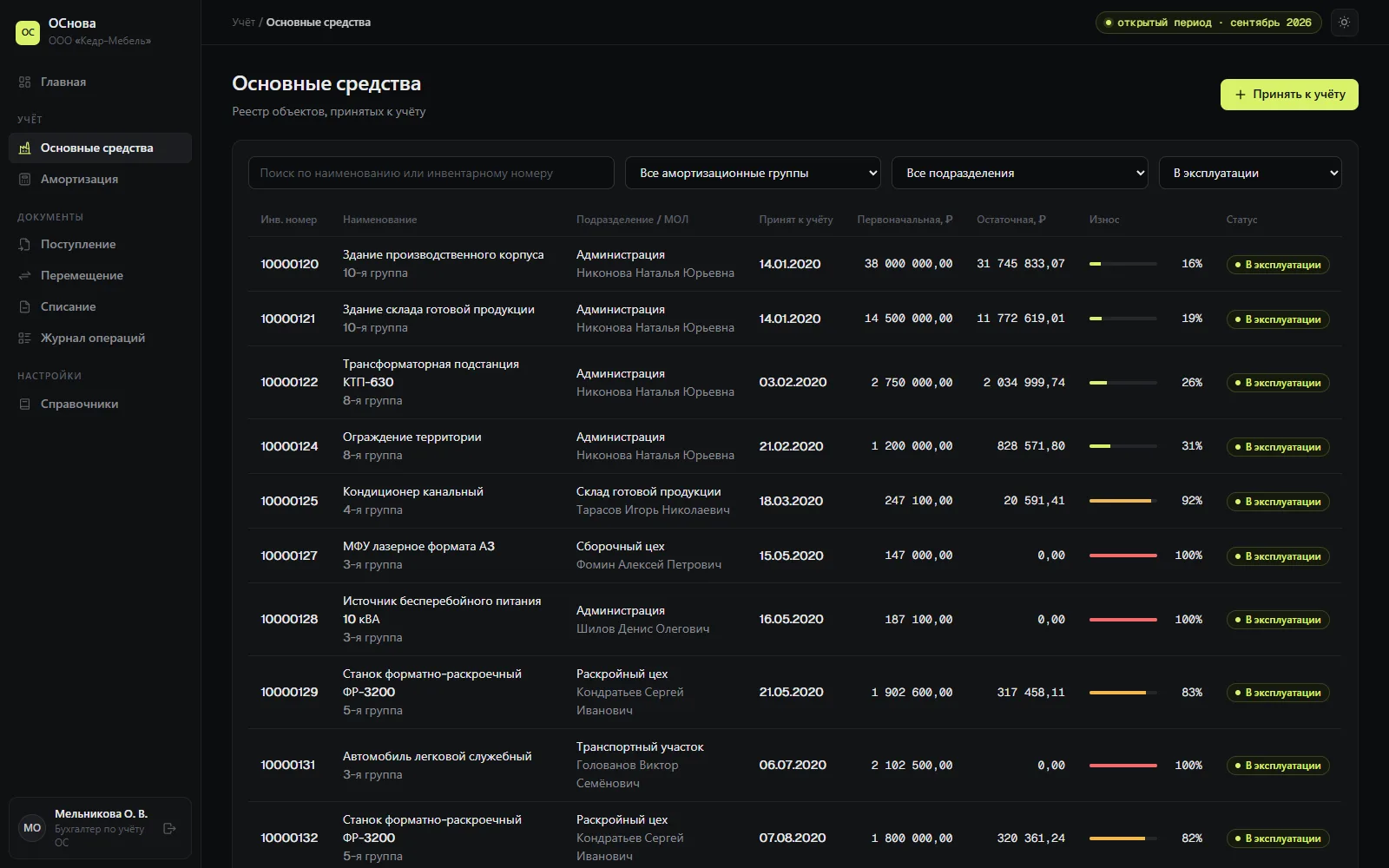Click the Износ column header

click(1104, 220)
